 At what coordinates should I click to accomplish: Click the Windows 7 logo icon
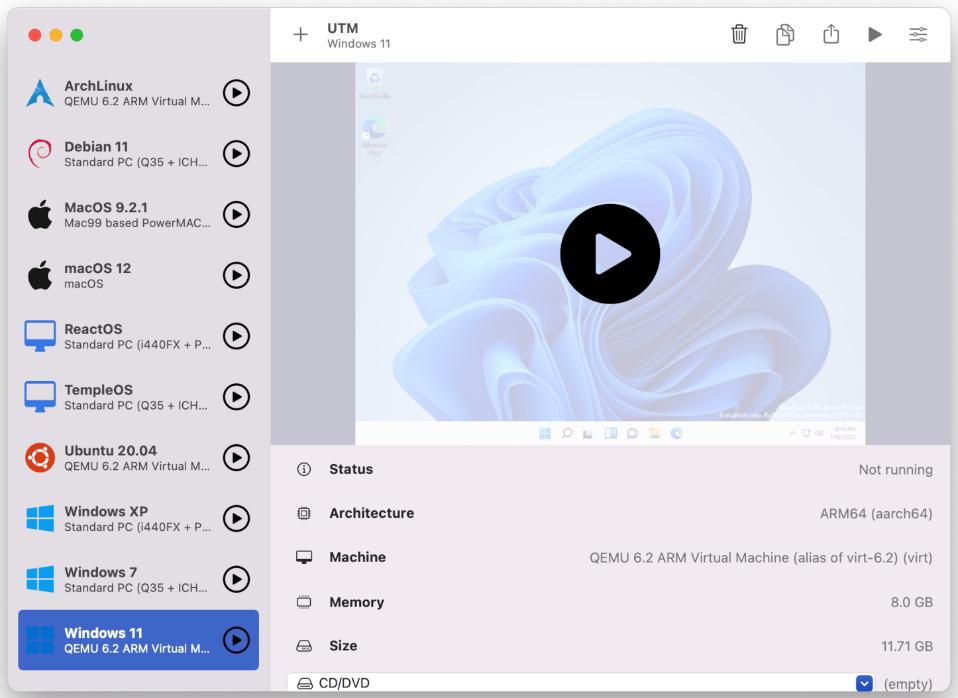pyautogui.click(x=40, y=579)
